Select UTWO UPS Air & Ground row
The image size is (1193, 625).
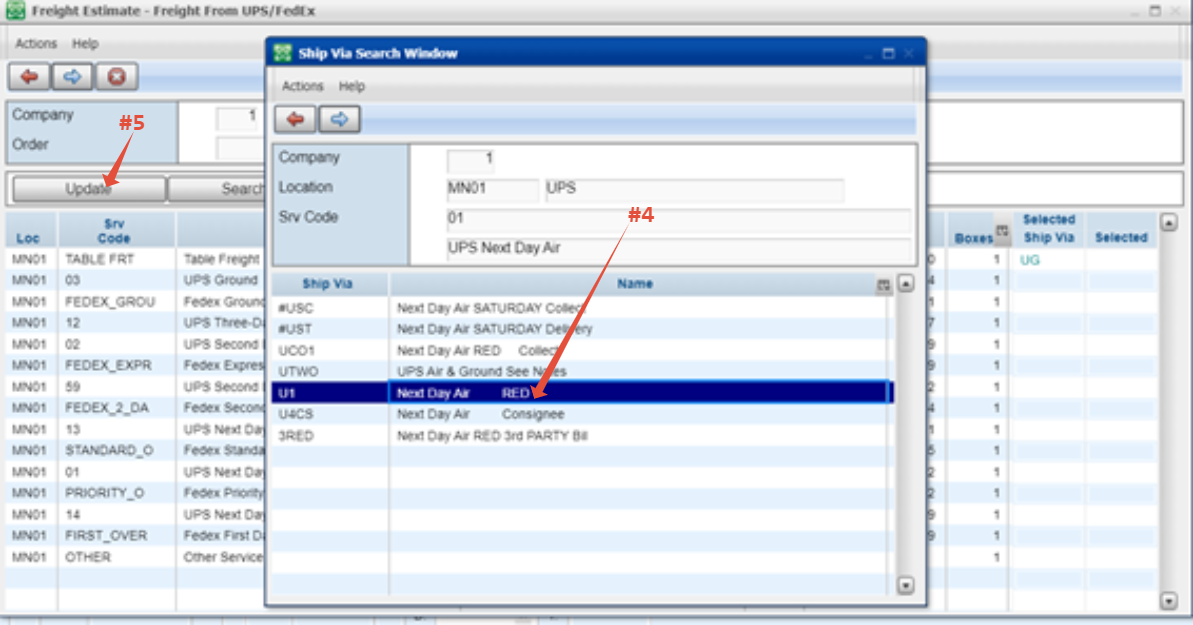582,371
